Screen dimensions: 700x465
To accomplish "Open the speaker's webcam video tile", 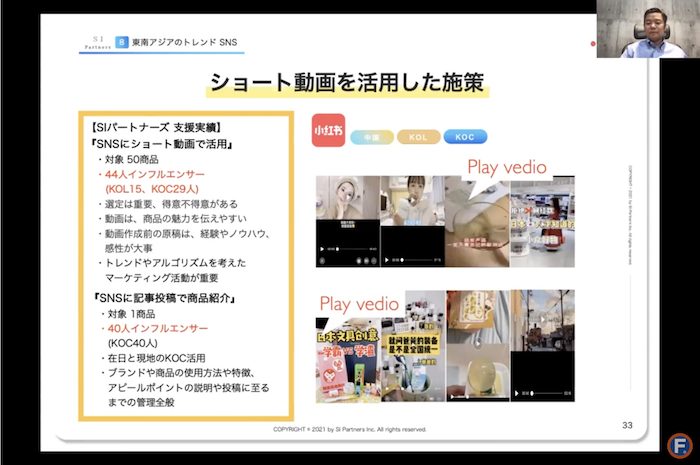I will pos(648,29).
